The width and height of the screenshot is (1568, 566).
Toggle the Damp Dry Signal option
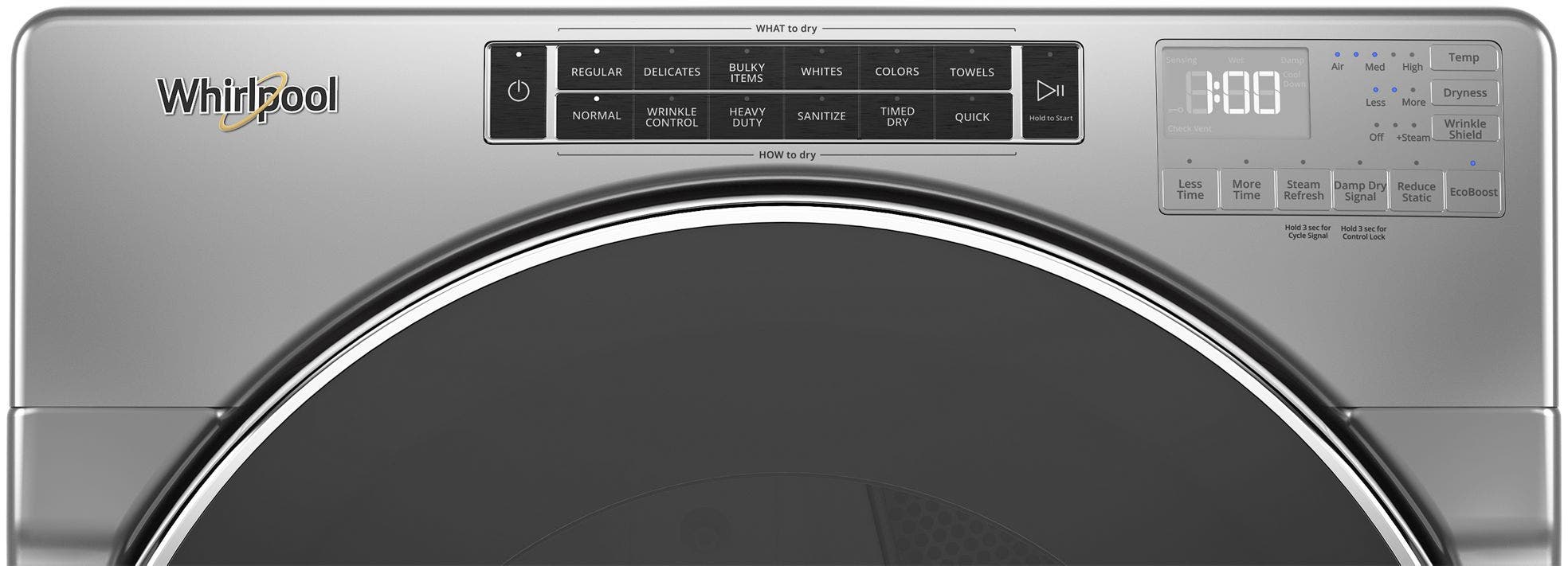(x=1360, y=191)
